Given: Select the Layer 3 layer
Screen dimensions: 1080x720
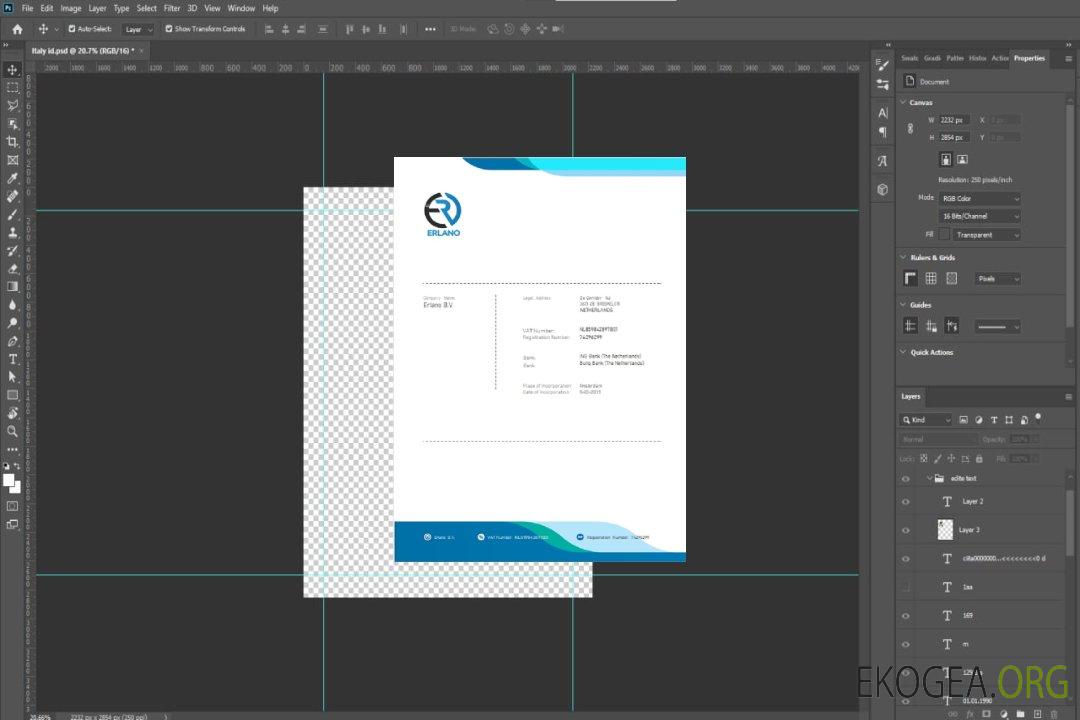Looking at the screenshot, I should [970, 530].
